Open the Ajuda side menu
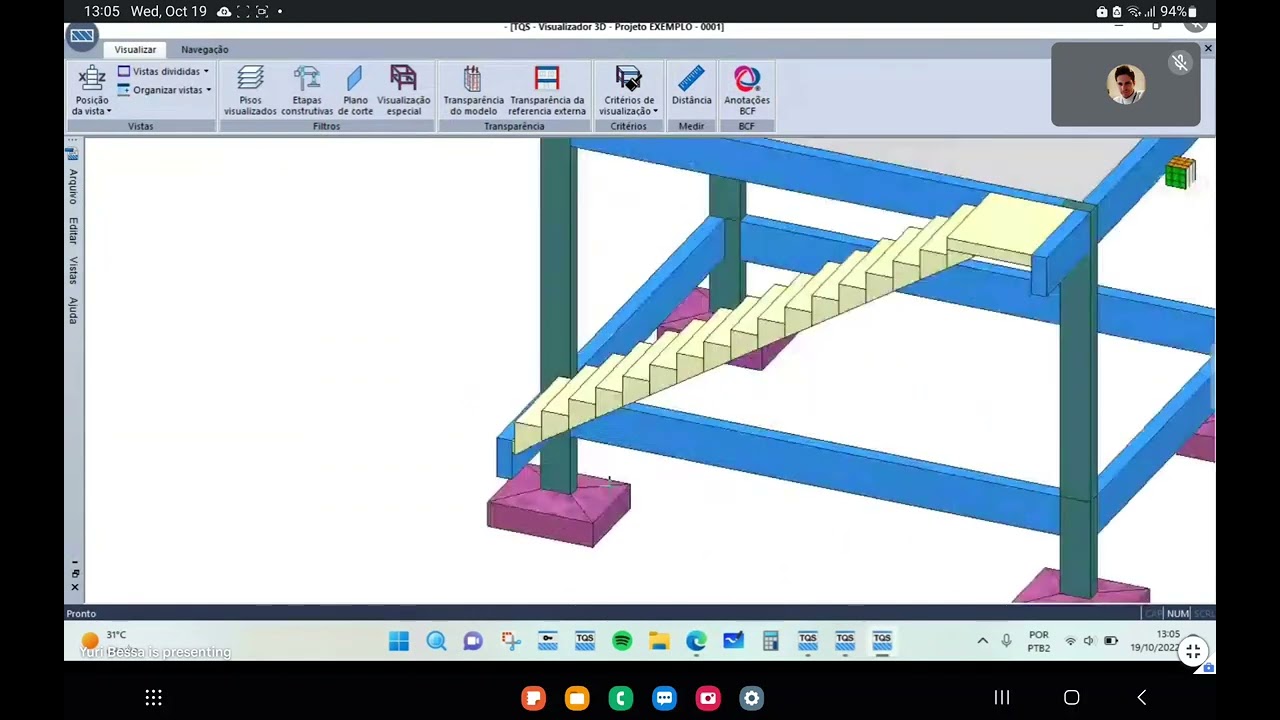The height and width of the screenshot is (720, 1280). (73, 310)
